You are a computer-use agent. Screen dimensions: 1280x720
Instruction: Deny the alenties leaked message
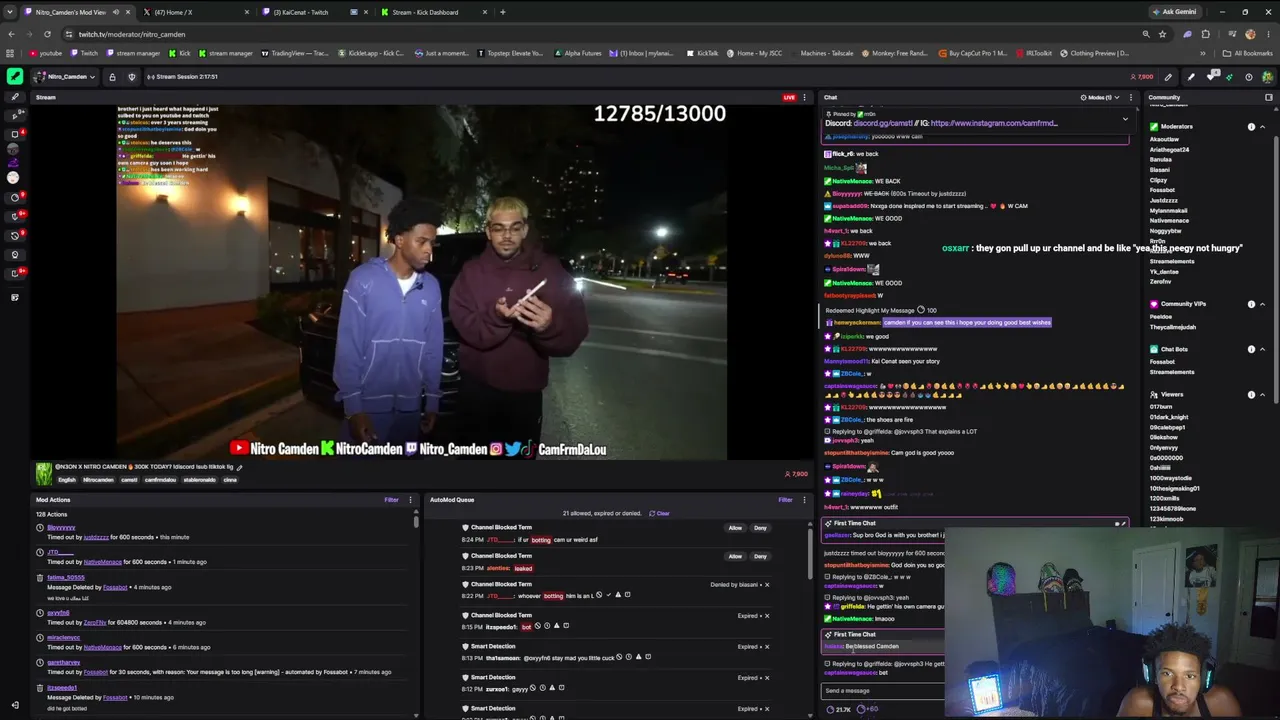tap(760, 556)
